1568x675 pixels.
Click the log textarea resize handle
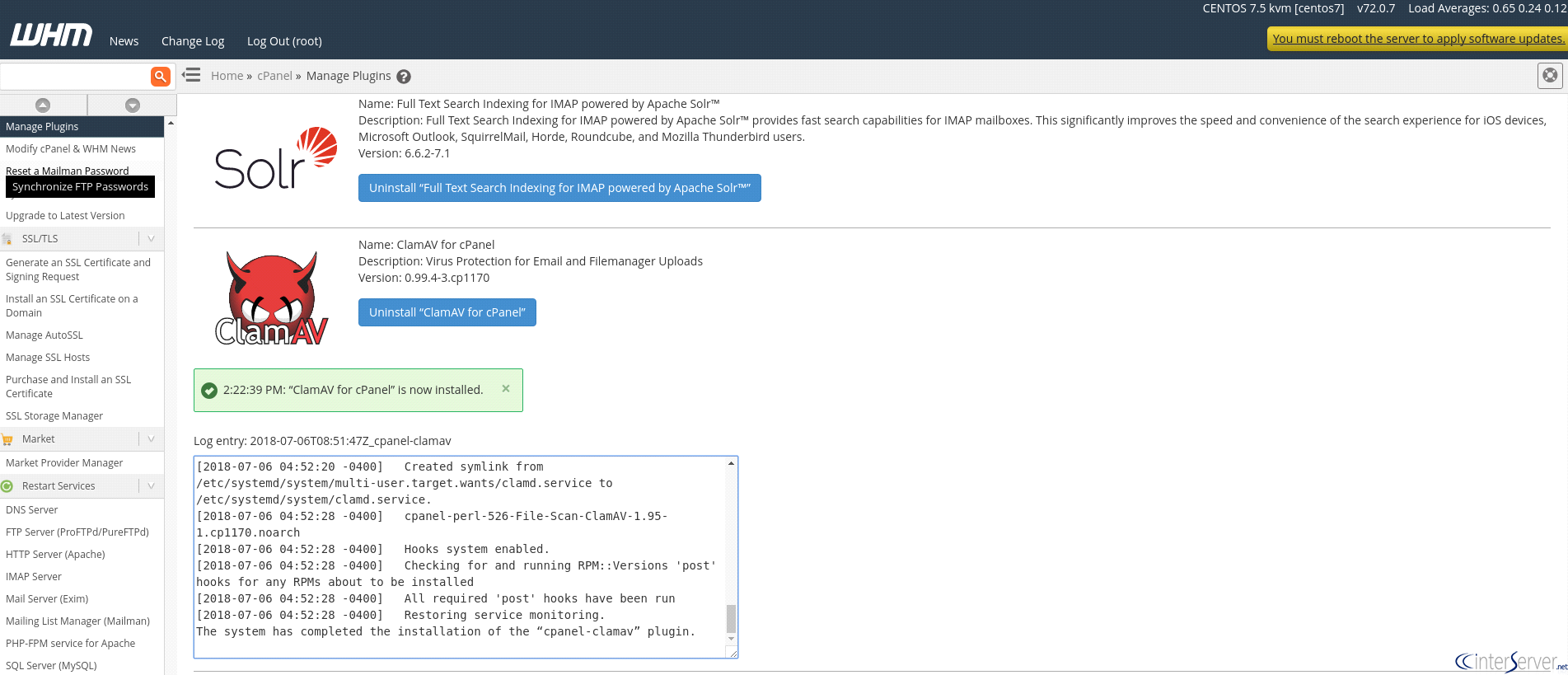click(x=732, y=652)
